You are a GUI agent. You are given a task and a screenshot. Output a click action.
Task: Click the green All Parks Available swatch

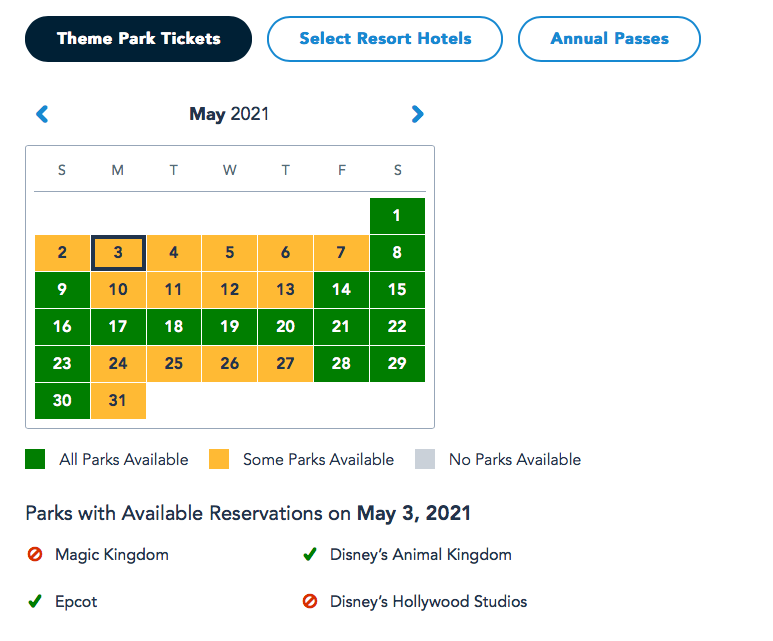[35, 460]
